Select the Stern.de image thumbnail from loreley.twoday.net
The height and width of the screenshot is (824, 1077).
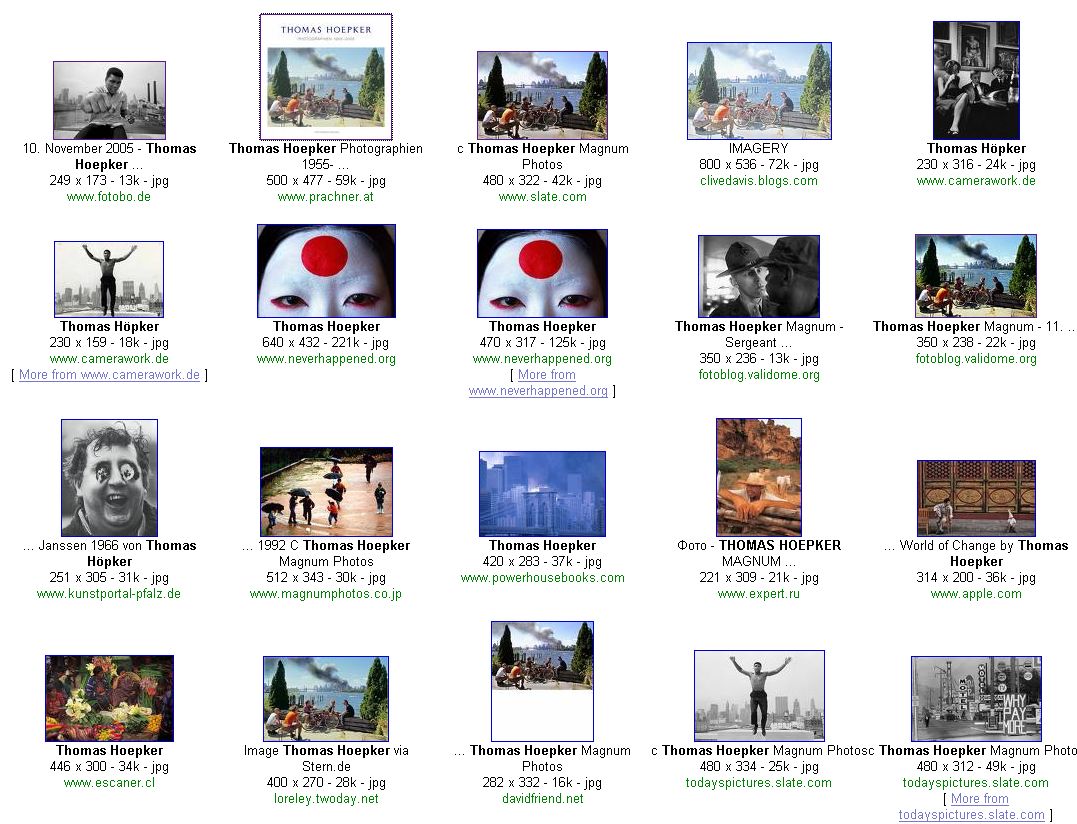point(326,698)
